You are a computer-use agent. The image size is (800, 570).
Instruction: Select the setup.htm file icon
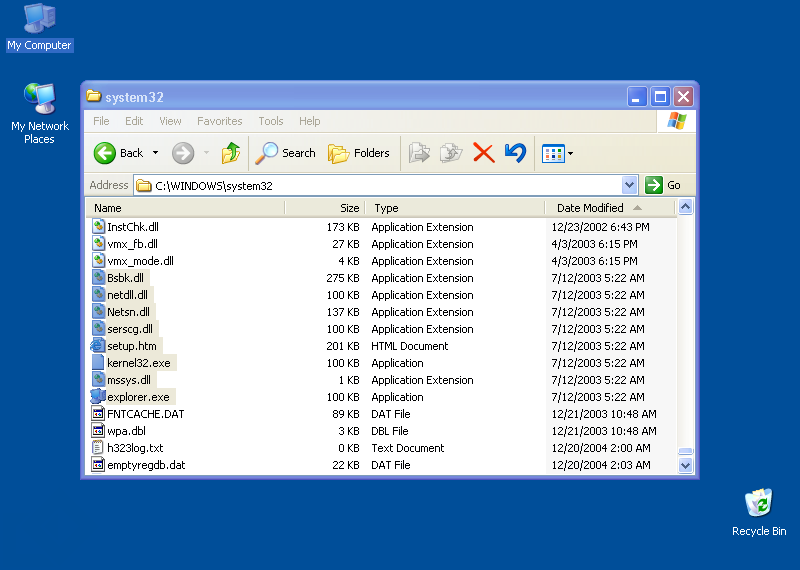point(98,345)
